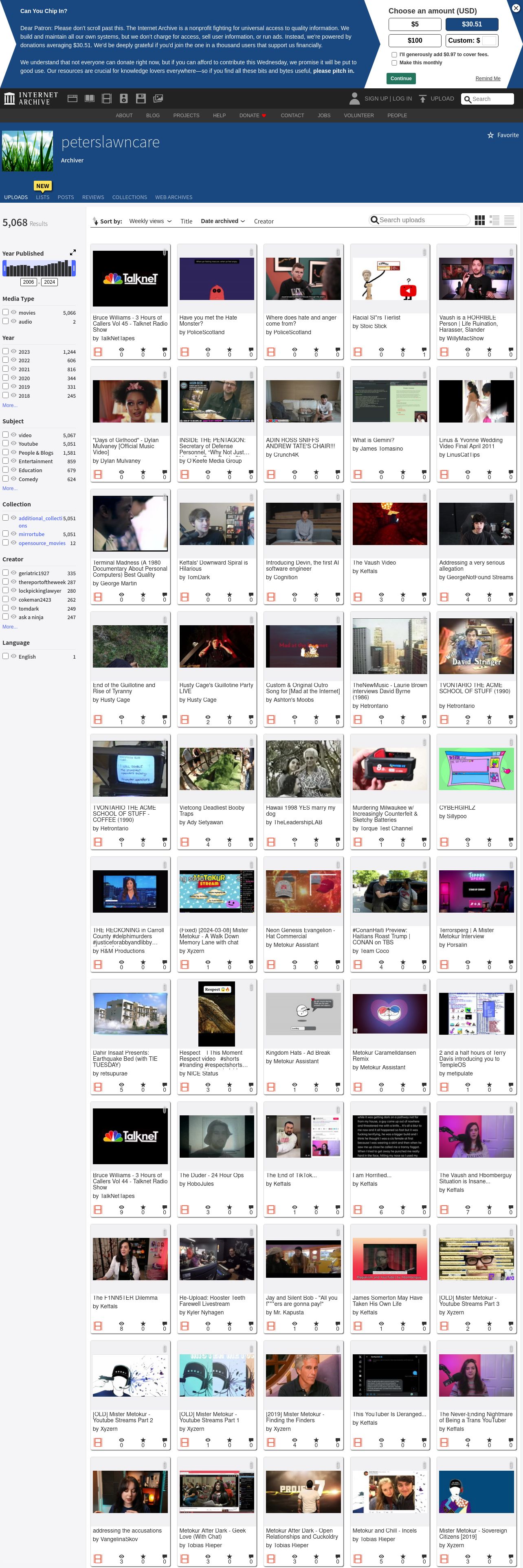
Task: Open the Internet Archive home logo
Action: [31, 99]
